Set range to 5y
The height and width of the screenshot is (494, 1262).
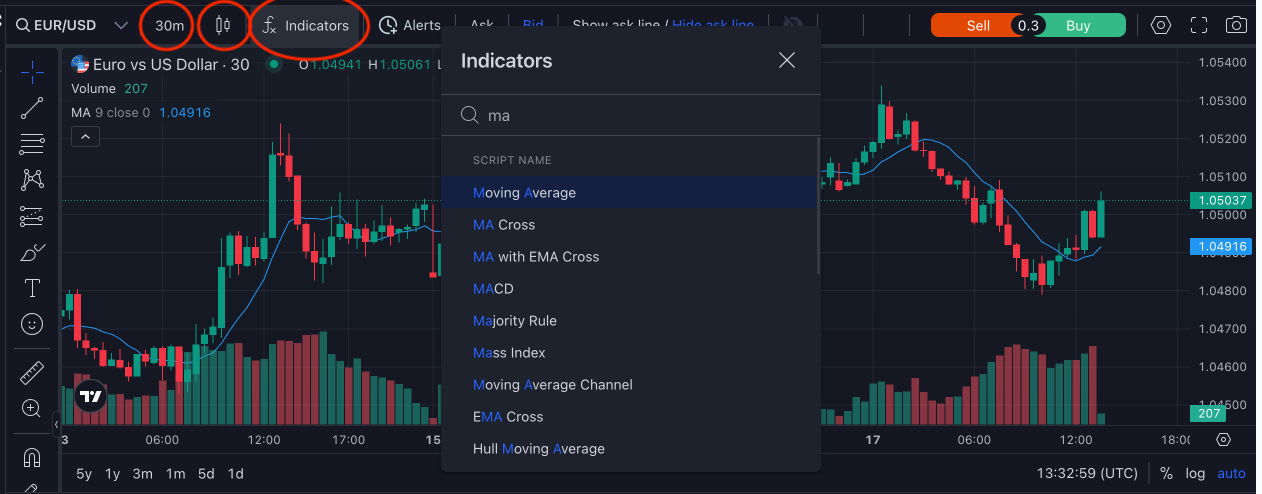coord(84,473)
